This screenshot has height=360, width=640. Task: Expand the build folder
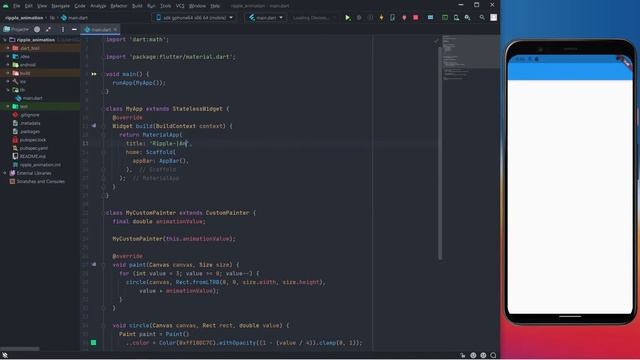(x=8, y=73)
